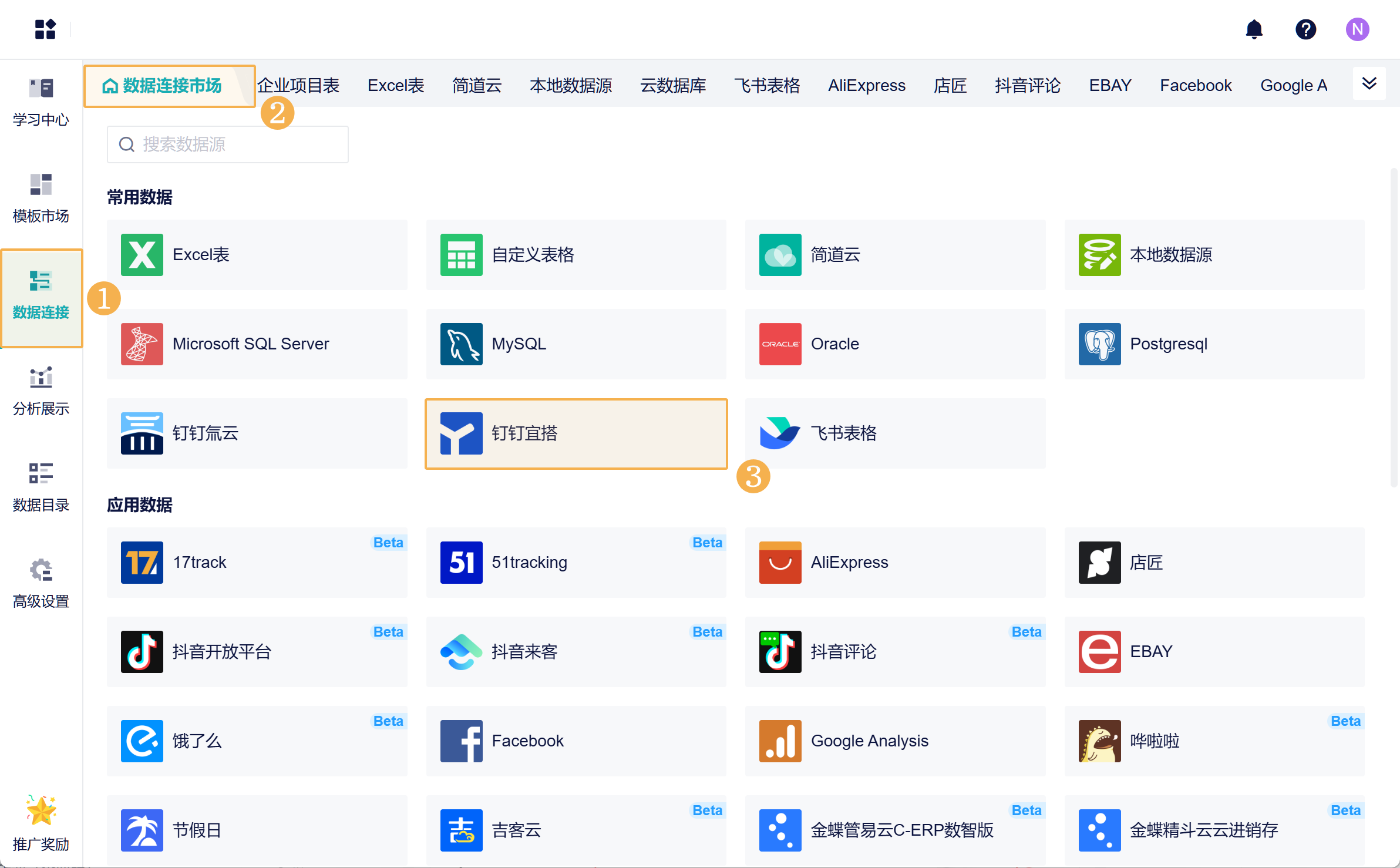The height and width of the screenshot is (868, 1400).
Task: Switch to the 企业项目表 tab
Action: tap(298, 86)
